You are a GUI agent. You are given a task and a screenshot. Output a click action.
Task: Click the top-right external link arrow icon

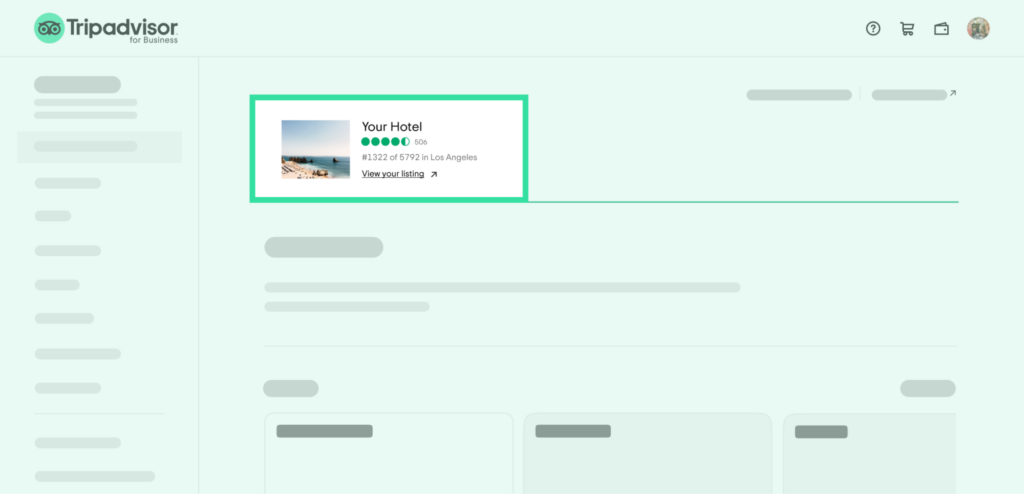coord(953,93)
